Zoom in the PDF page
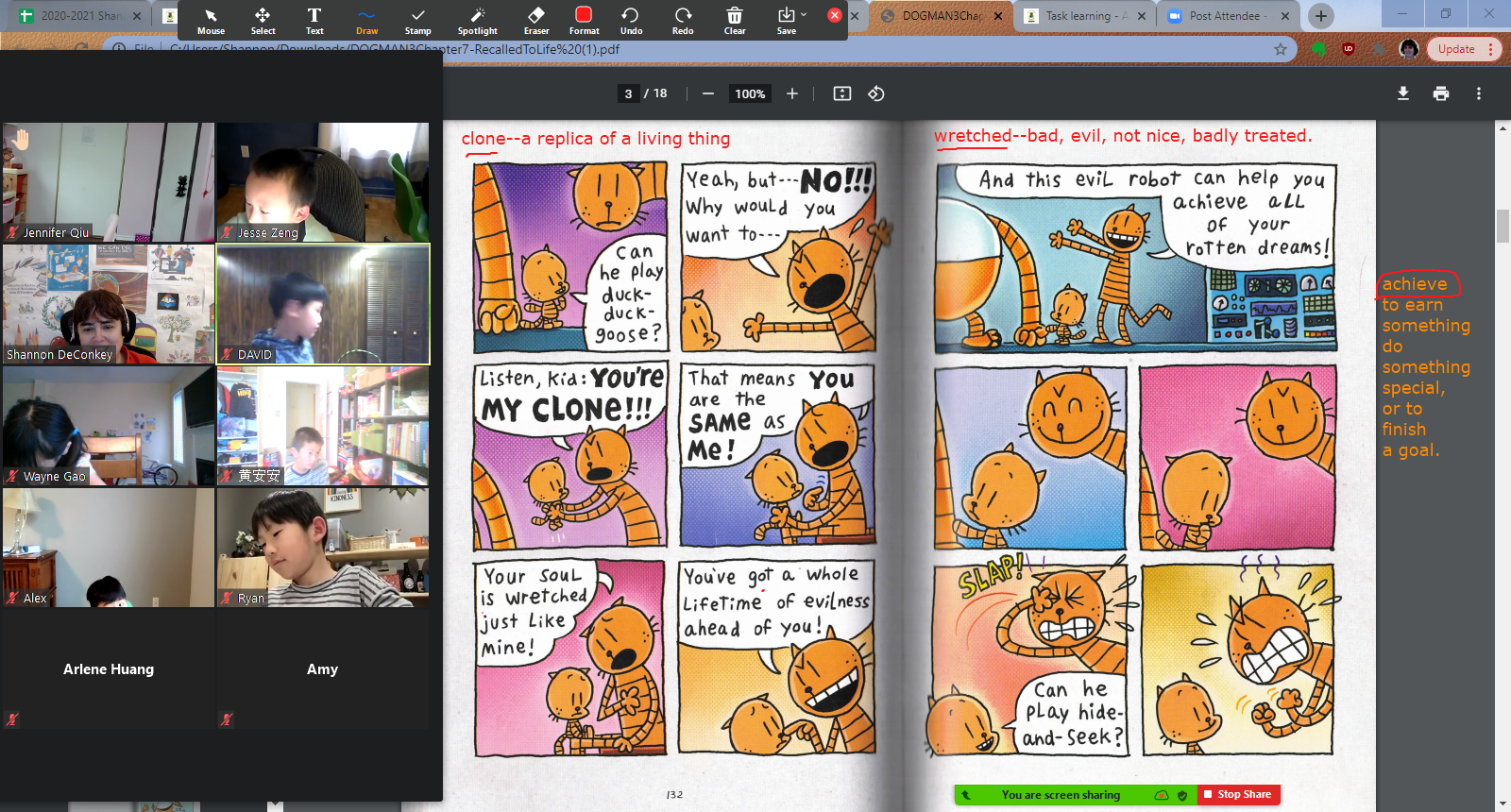This screenshot has width=1511, height=812. click(x=792, y=93)
